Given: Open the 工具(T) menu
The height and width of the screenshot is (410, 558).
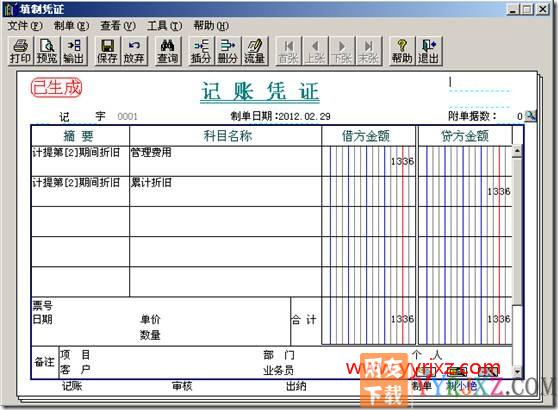Looking at the screenshot, I should 165,26.
